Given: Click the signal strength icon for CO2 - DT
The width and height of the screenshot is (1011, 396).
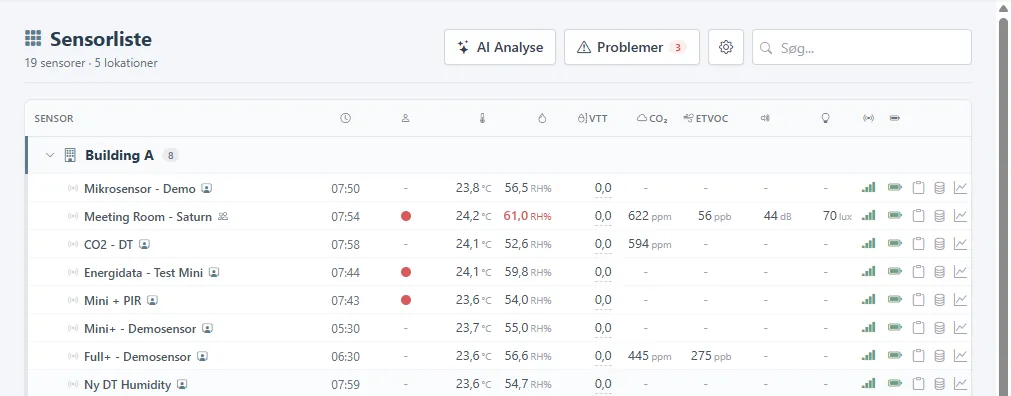Looking at the screenshot, I should (869, 244).
